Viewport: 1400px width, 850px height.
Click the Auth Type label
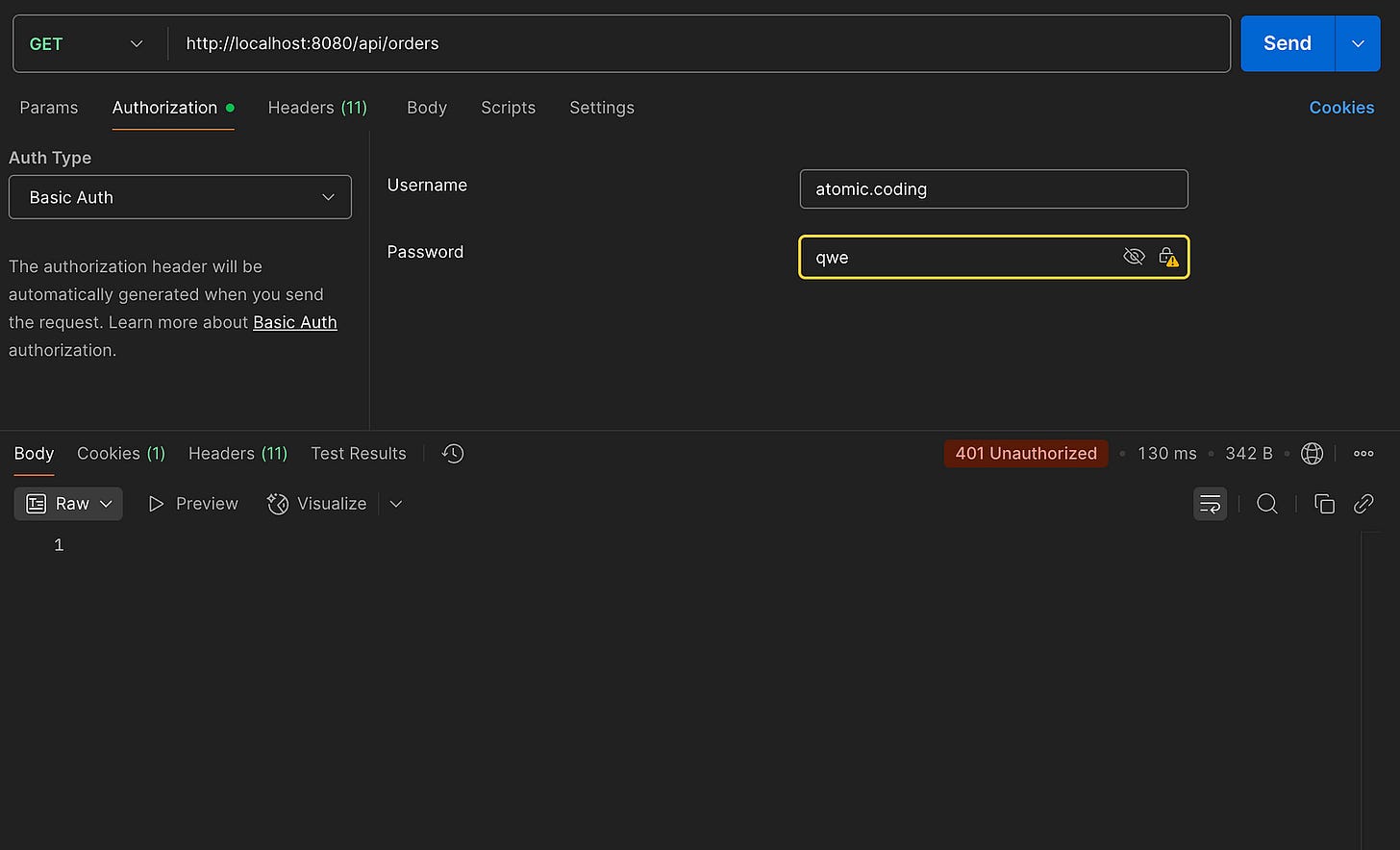pyautogui.click(x=50, y=158)
